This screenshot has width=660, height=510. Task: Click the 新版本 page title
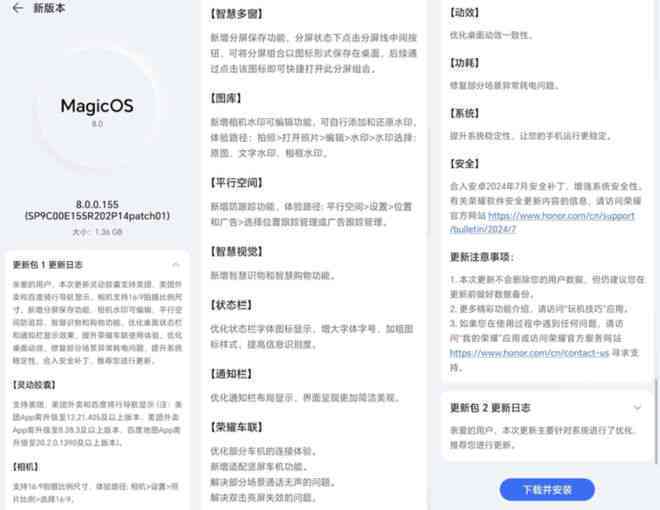click(49, 8)
